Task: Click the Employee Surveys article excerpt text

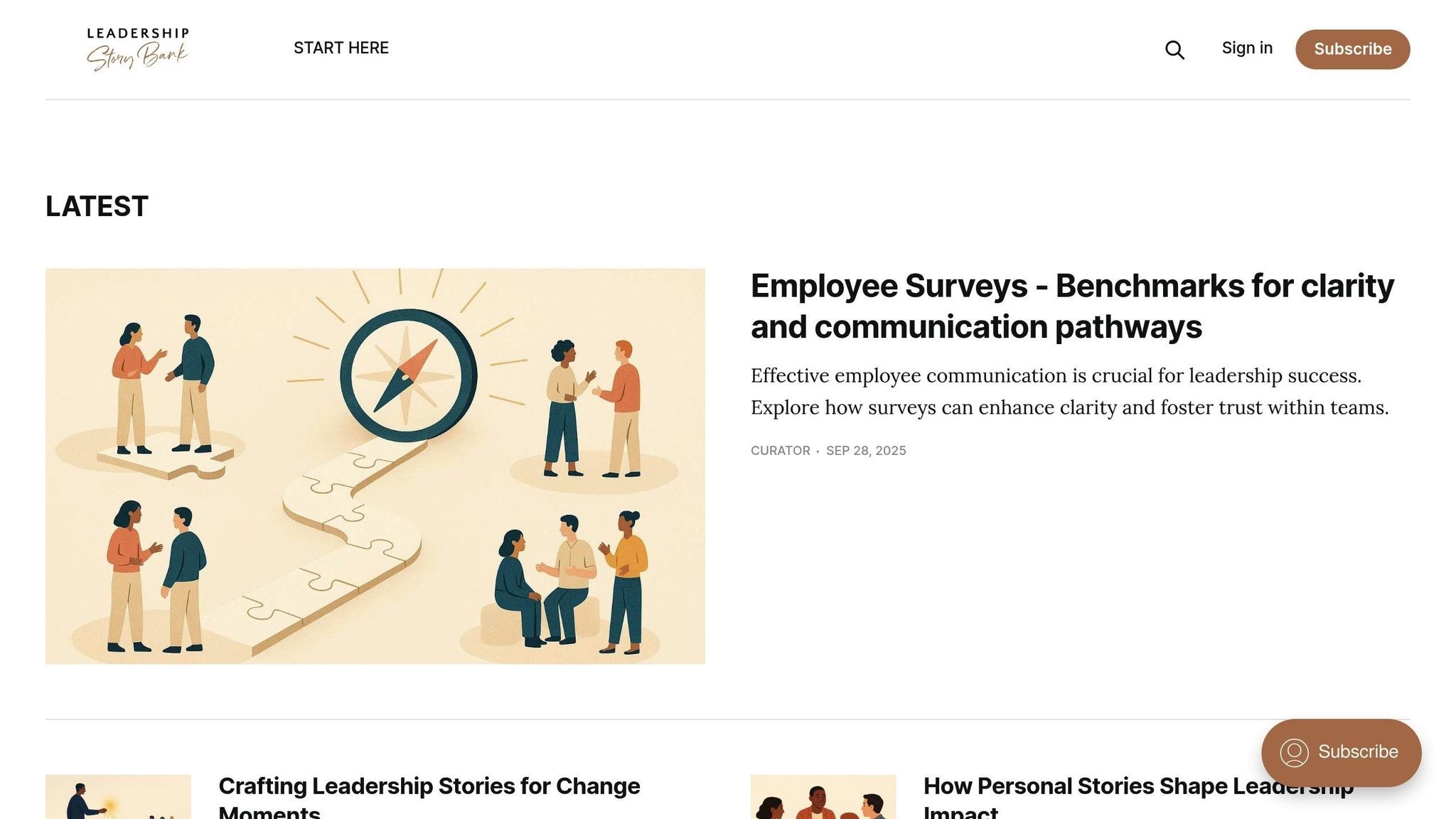Action: [x=1069, y=391]
